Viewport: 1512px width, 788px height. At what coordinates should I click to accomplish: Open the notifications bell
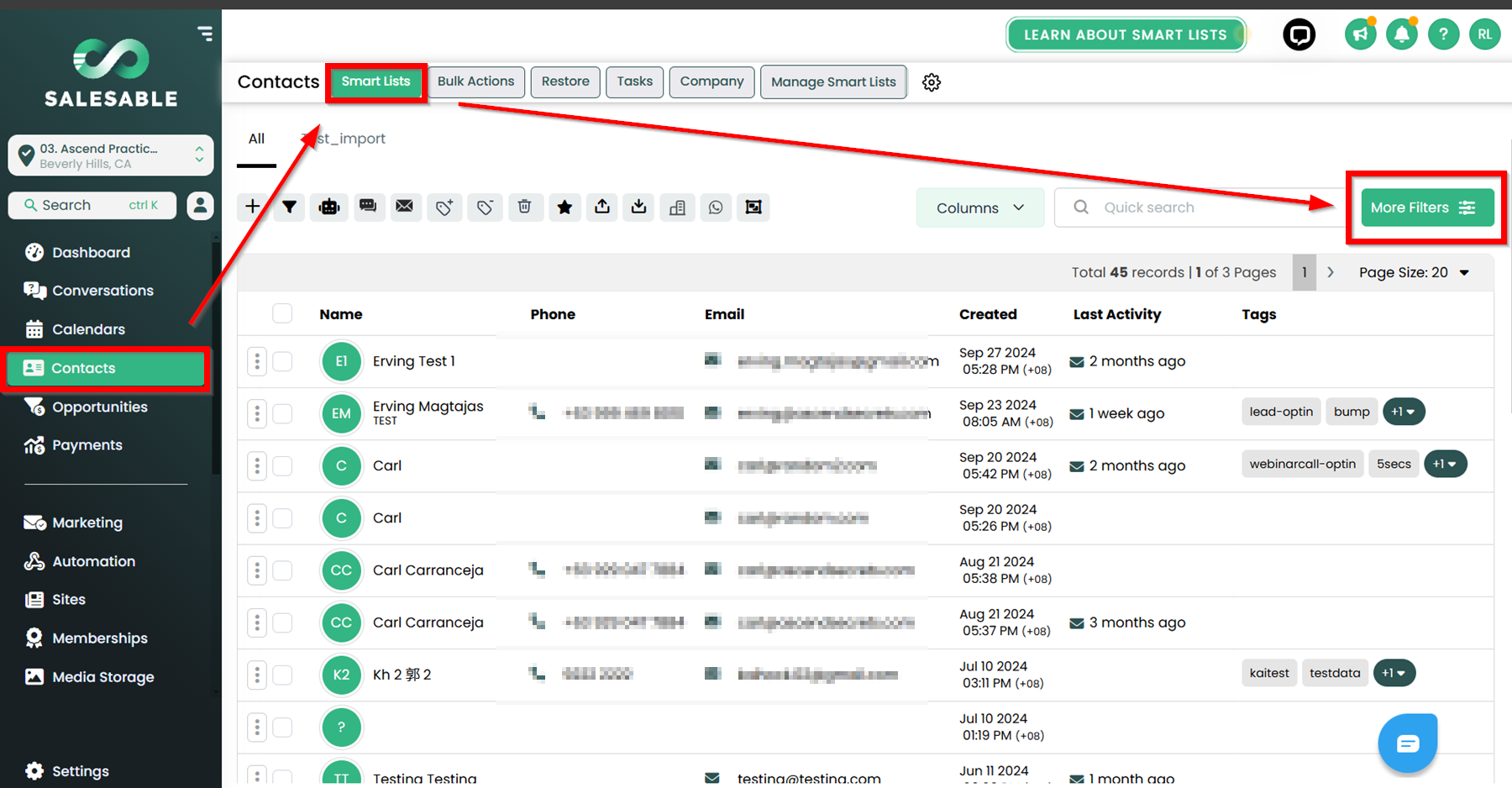coord(1402,34)
